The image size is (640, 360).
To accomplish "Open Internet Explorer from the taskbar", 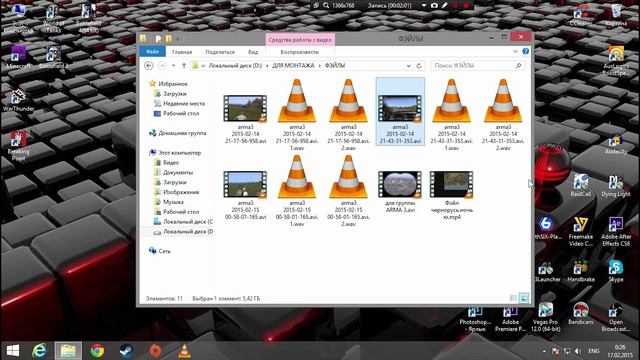I will coord(39,351).
